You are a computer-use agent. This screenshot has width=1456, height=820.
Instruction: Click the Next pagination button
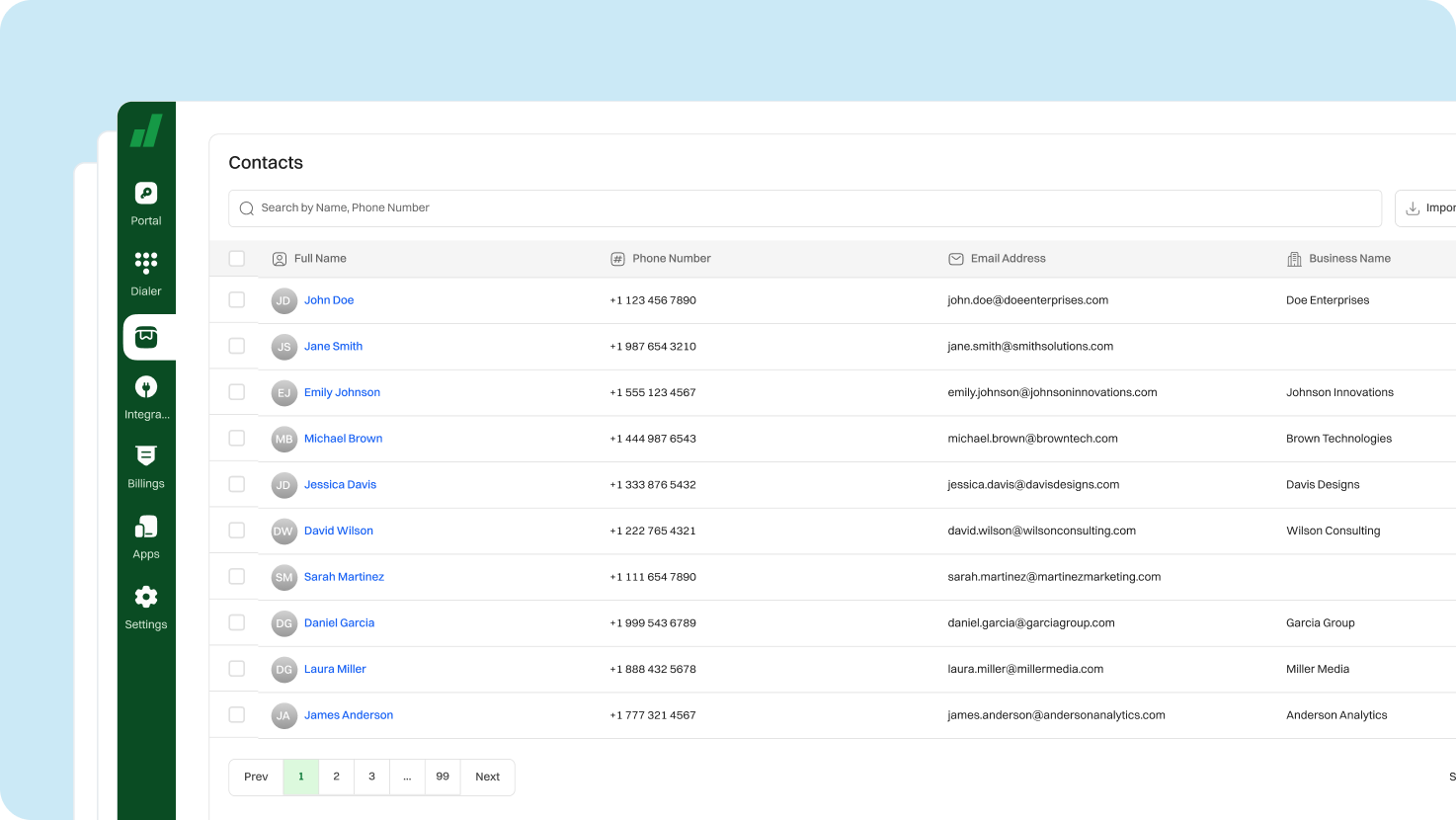[487, 777]
